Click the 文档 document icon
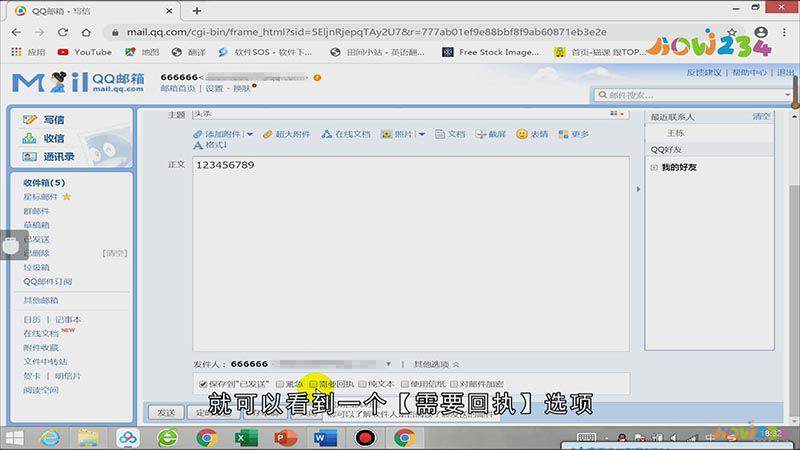The width and height of the screenshot is (800, 450). point(440,134)
